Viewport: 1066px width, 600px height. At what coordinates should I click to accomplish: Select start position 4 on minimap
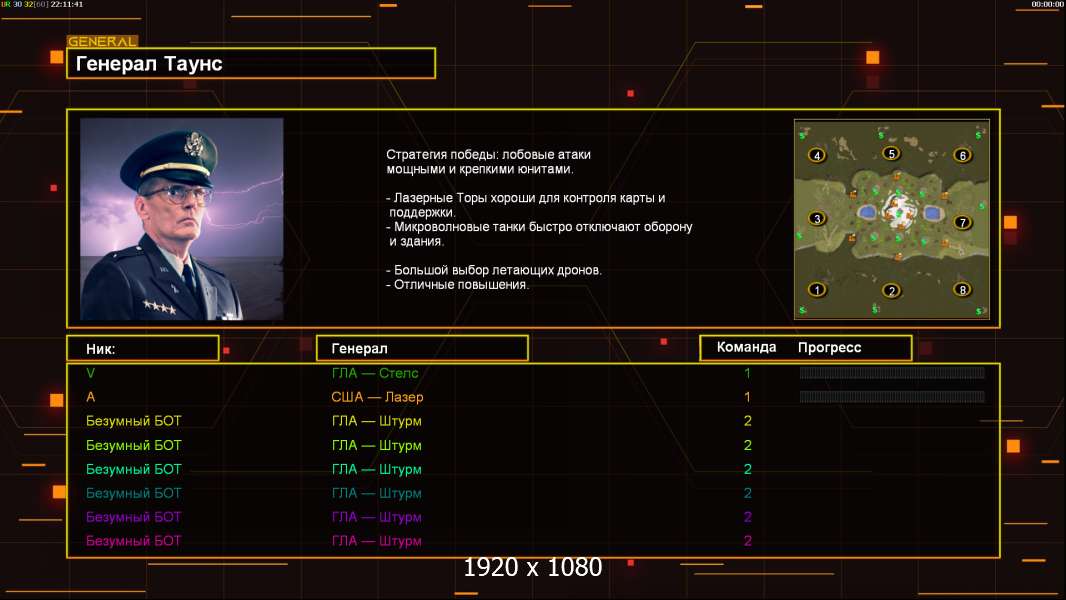tap(817, 155)
